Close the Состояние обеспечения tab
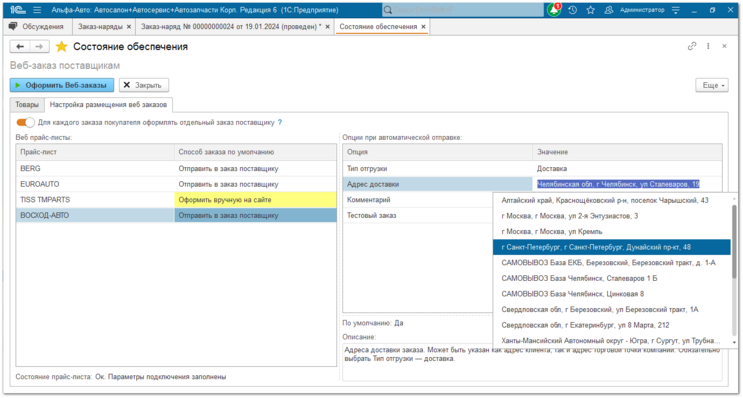 [423, 27]
